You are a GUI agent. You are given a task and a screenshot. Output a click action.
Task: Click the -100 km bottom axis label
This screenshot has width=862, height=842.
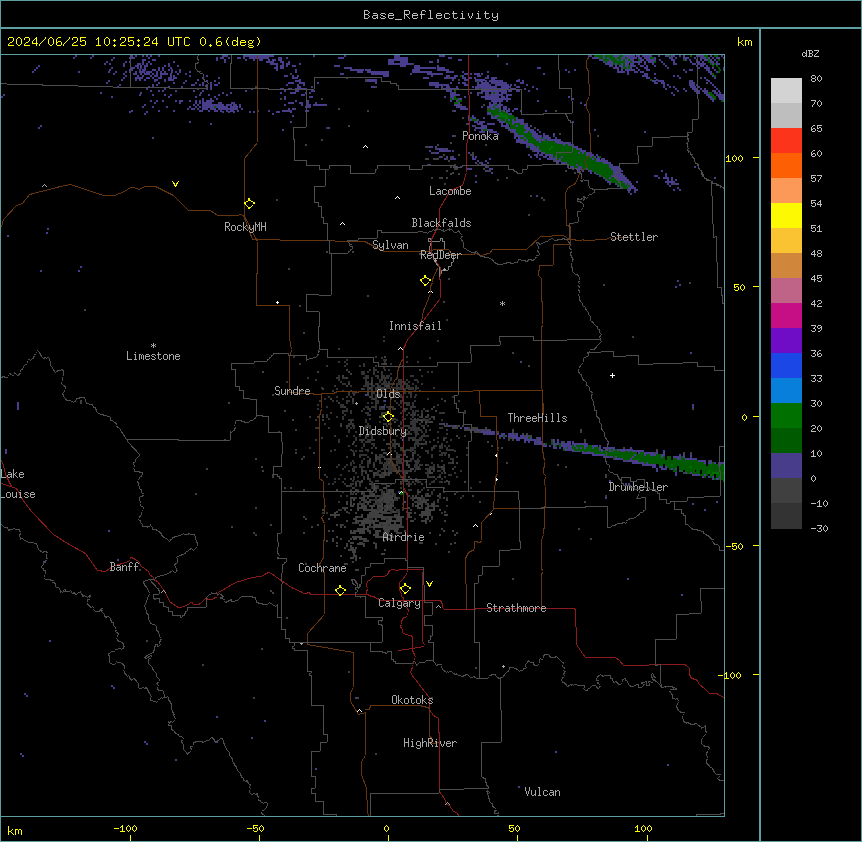(125, 828)
